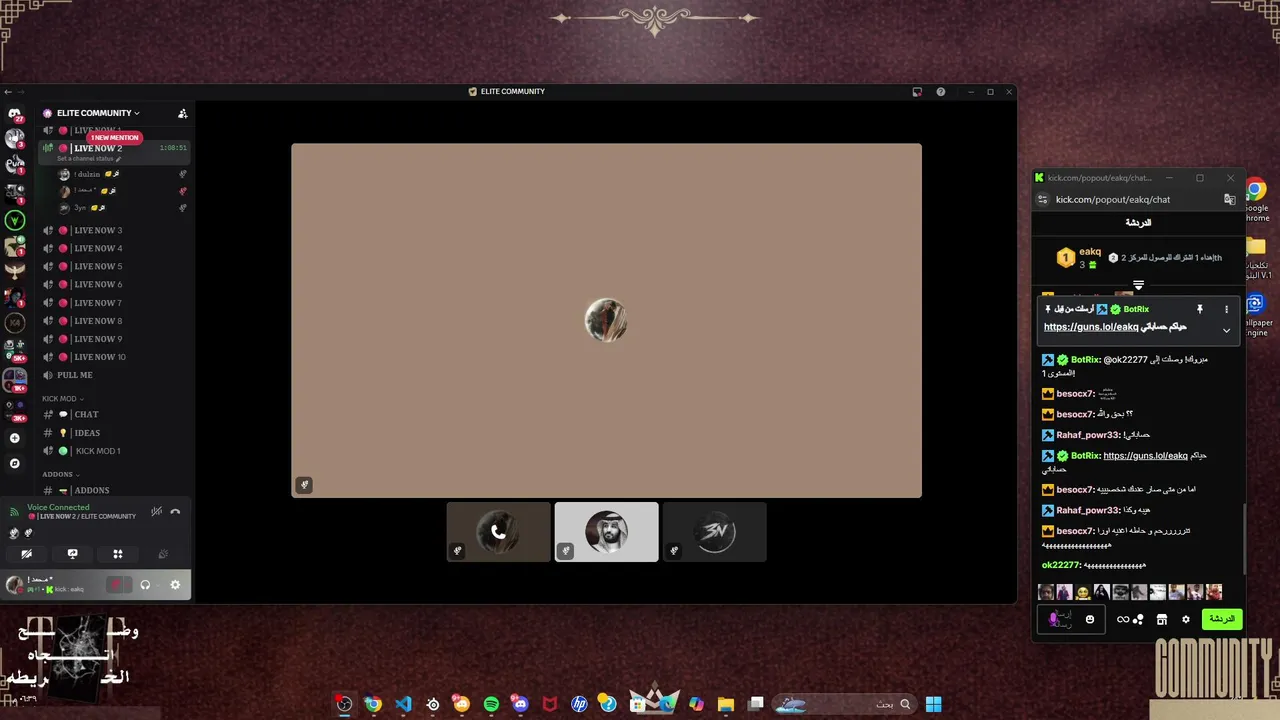This screenshot has height=720, width=1280.
Task: Click the Kick message input field
Action: (x=1069, y=619)
